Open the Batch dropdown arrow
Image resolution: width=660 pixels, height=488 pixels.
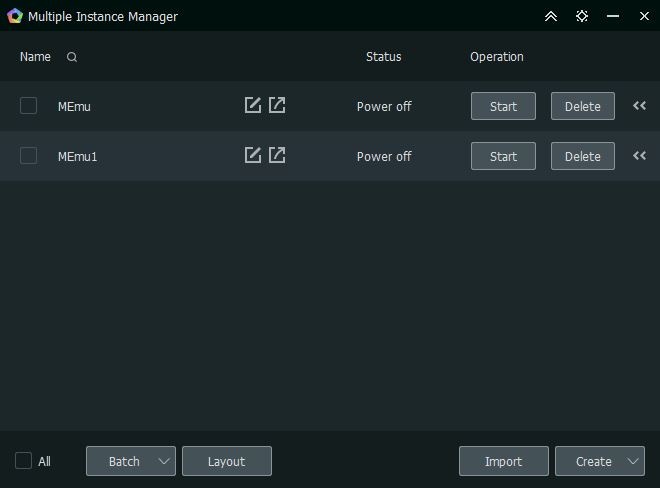coord(164,461)
